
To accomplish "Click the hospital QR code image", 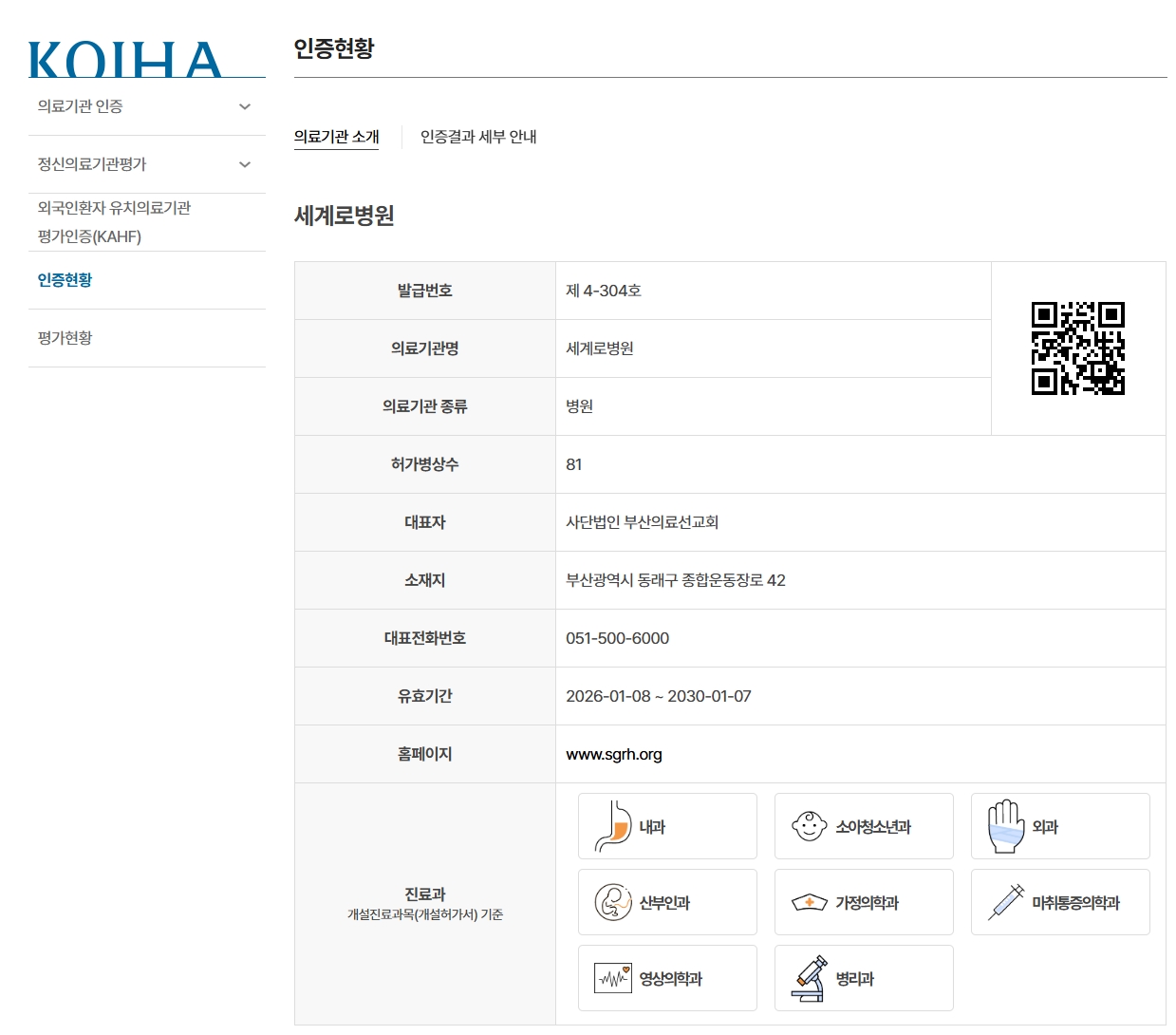I will 1077,348.
